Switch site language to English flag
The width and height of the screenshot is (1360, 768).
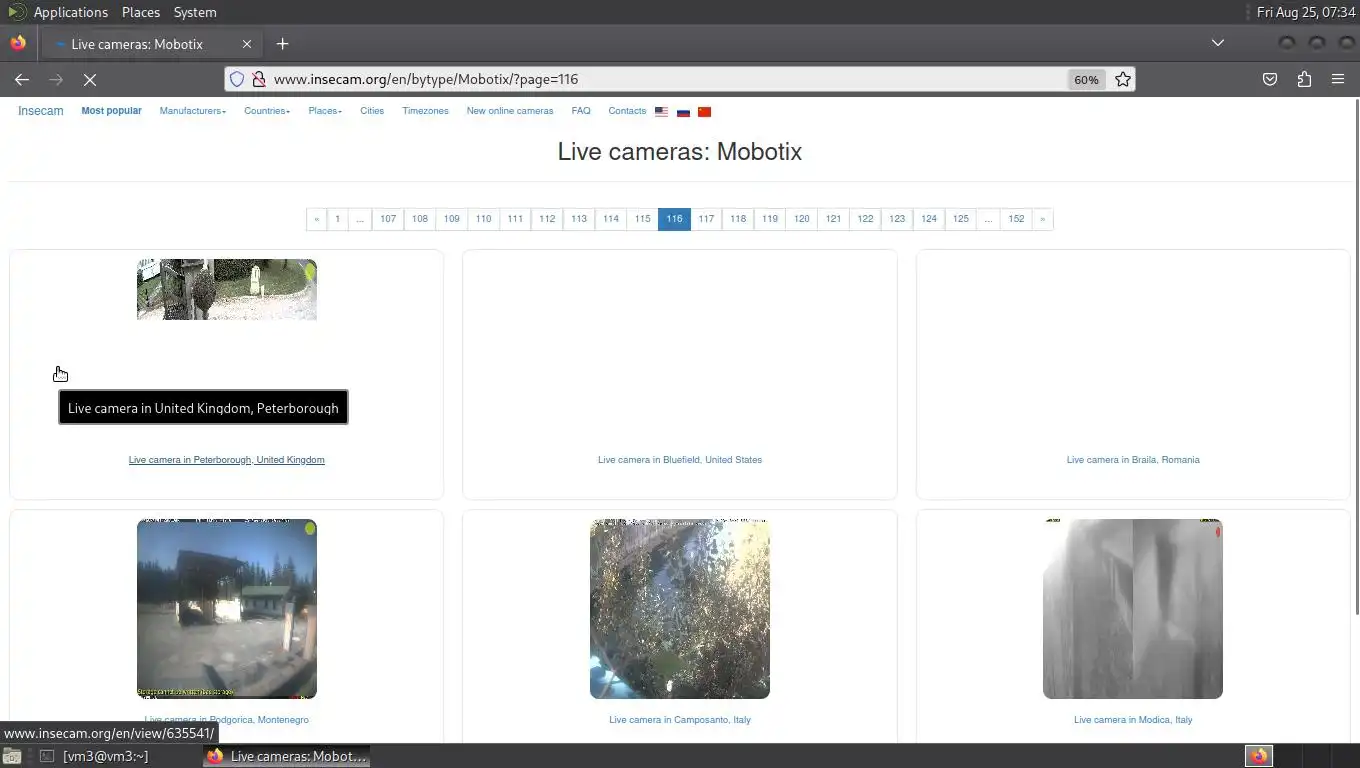661,112
